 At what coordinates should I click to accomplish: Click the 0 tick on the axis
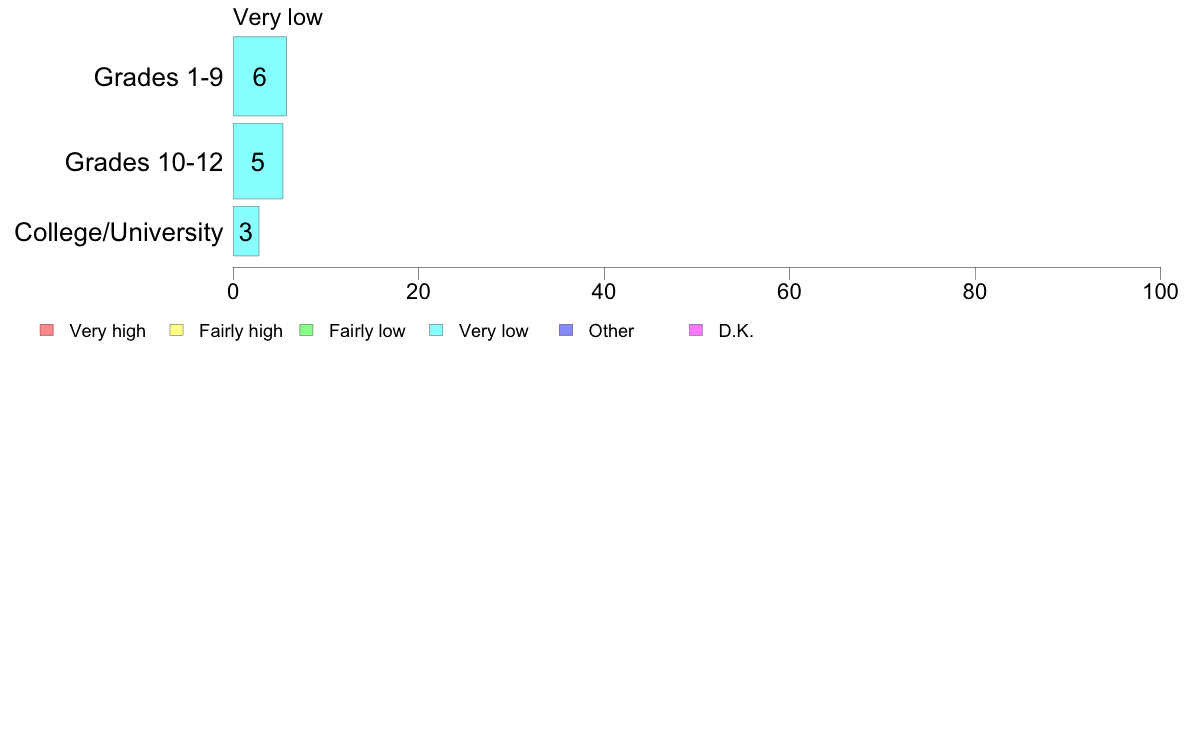[233, 292]
